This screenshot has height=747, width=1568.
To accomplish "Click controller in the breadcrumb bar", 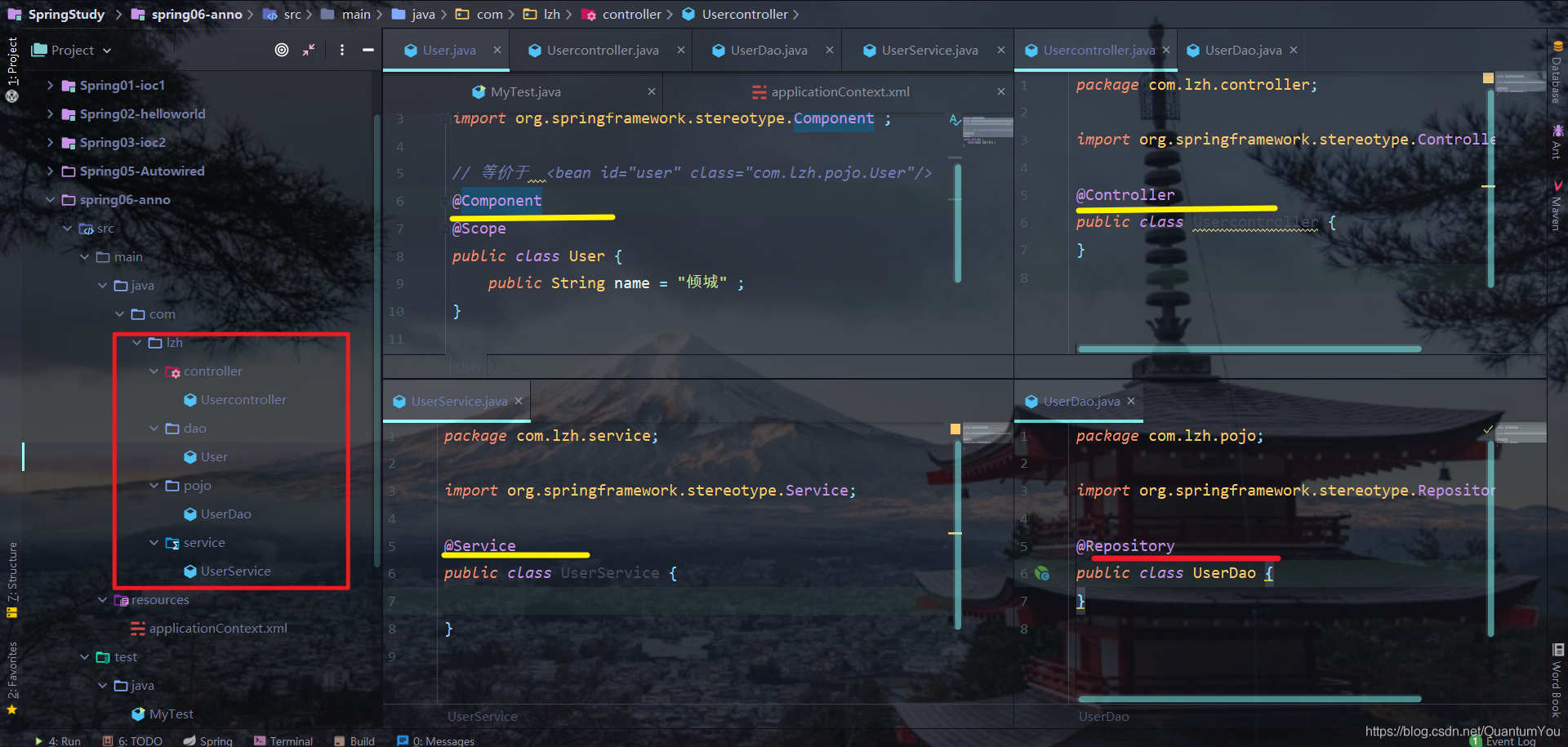I will (x=621, y=14).
